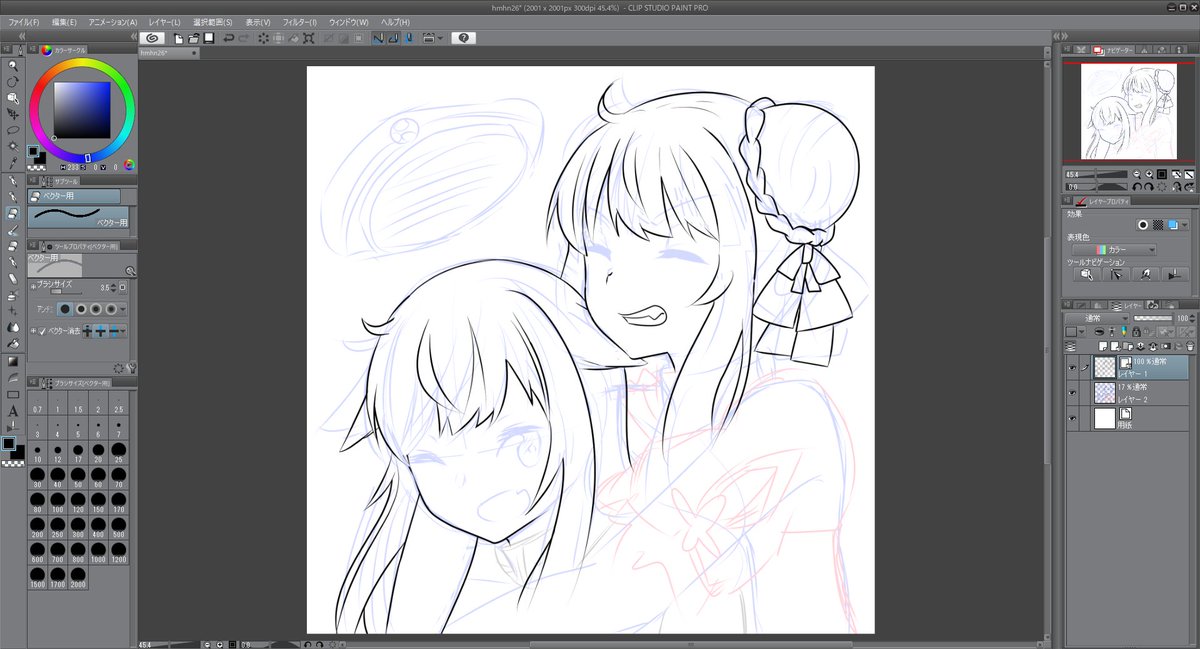Select the Gradient tool
The image size is (1200, 649).
tap(13, 361)
